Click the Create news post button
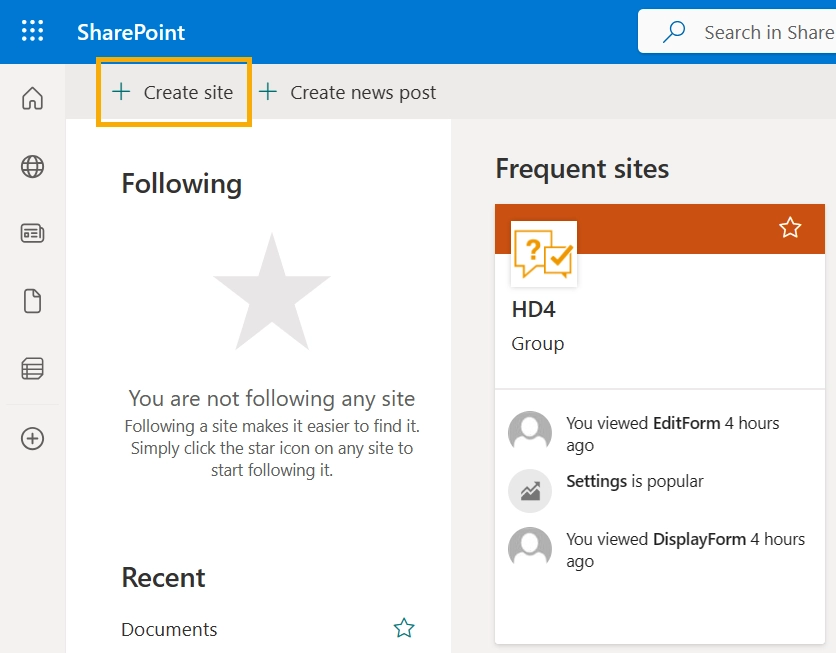 pos(348,92)
